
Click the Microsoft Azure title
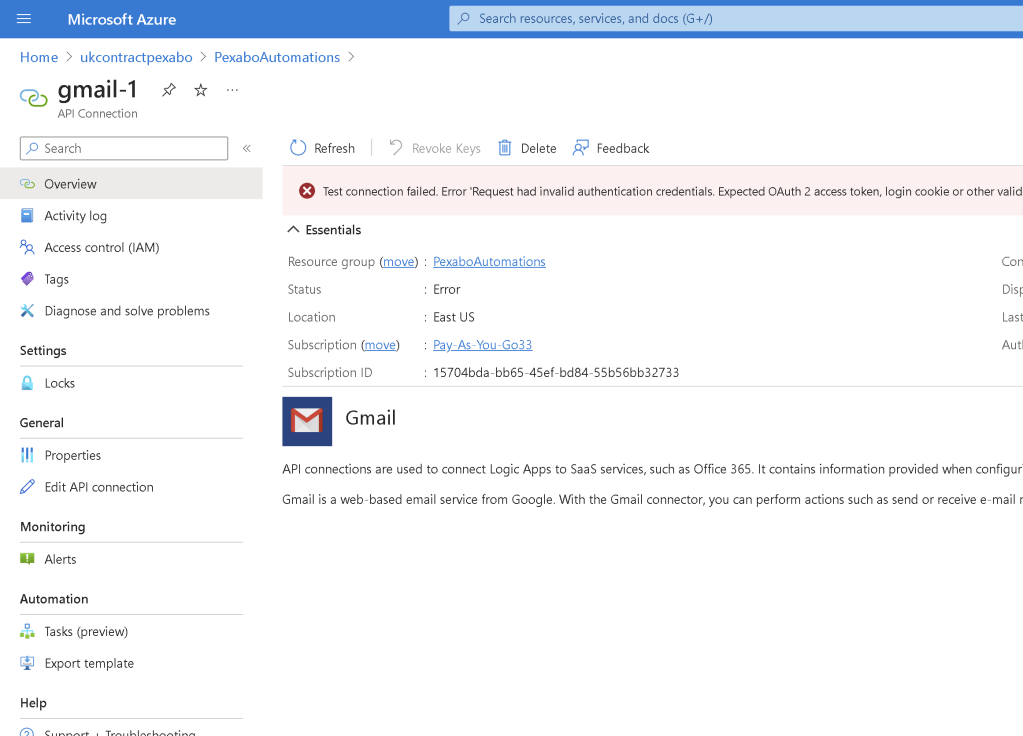122,19
